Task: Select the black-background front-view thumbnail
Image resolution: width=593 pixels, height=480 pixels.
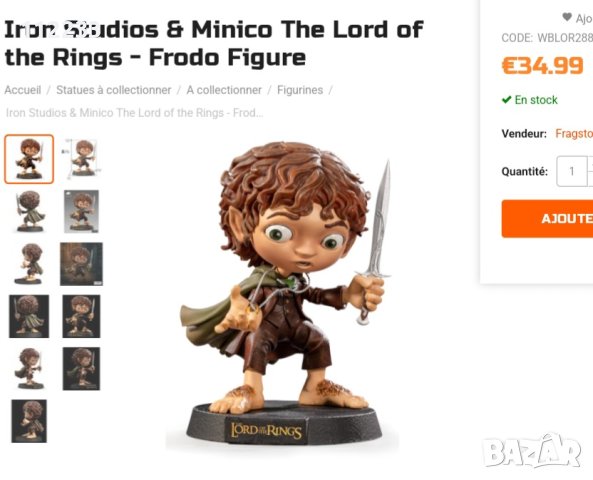Action: point(82,316)
